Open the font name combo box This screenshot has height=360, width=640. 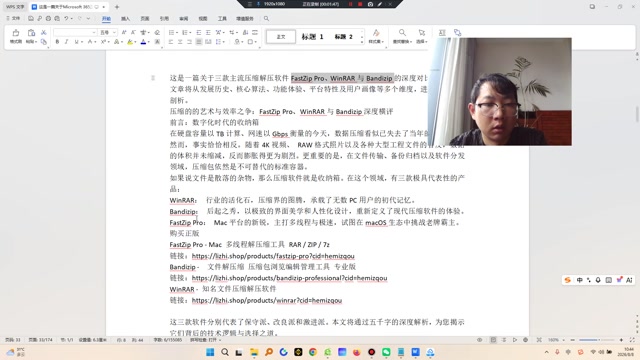75,32
